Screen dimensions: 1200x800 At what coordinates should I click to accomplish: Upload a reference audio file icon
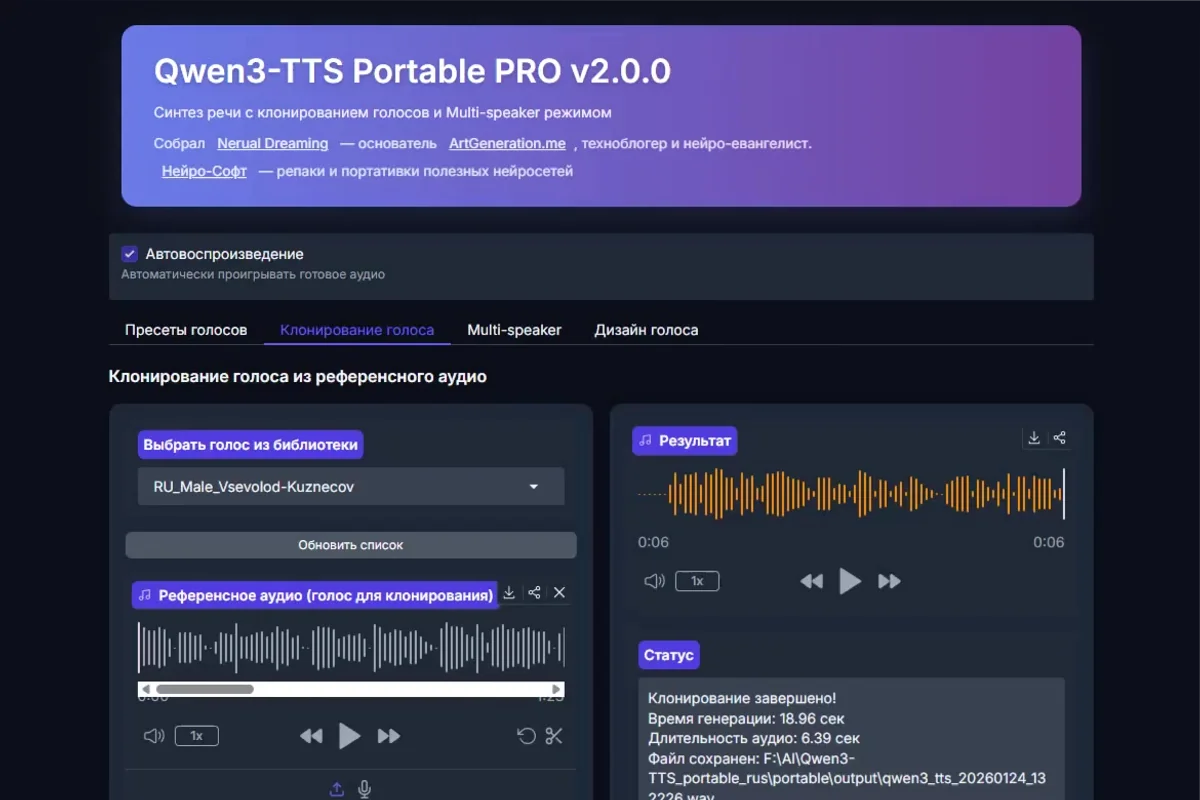click(337, 789)
